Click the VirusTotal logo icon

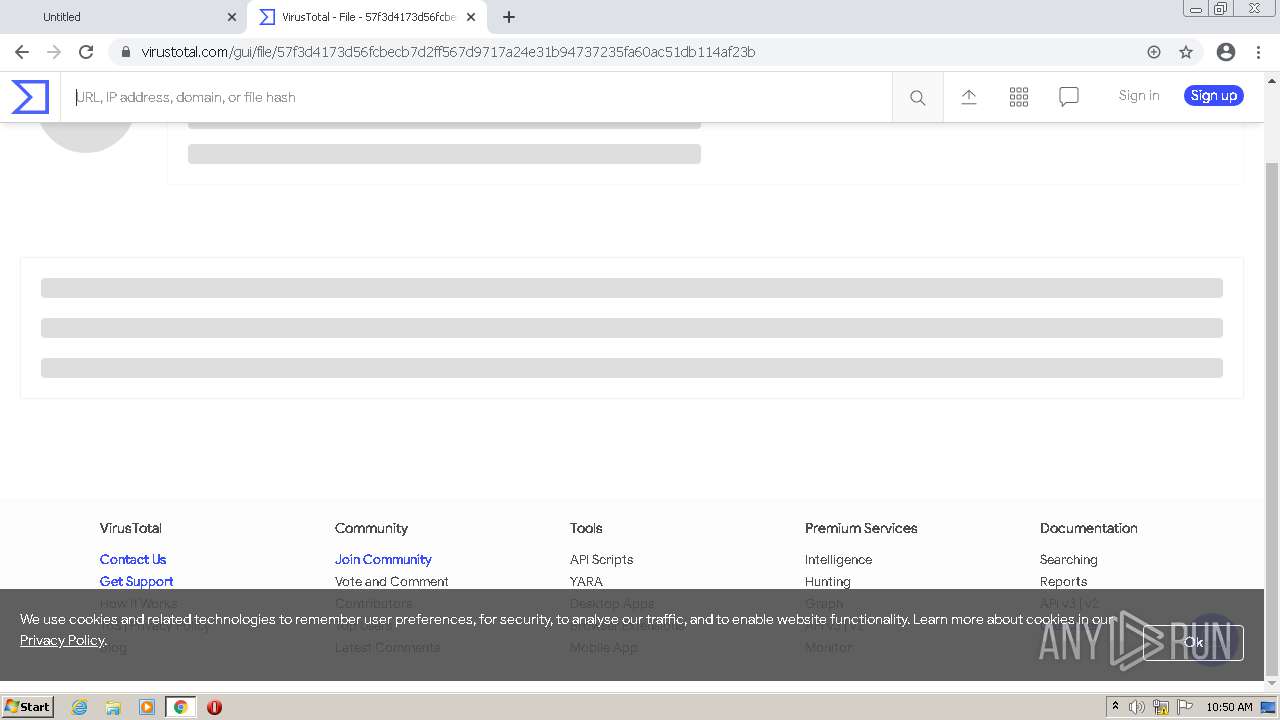[x=30, y=97]
